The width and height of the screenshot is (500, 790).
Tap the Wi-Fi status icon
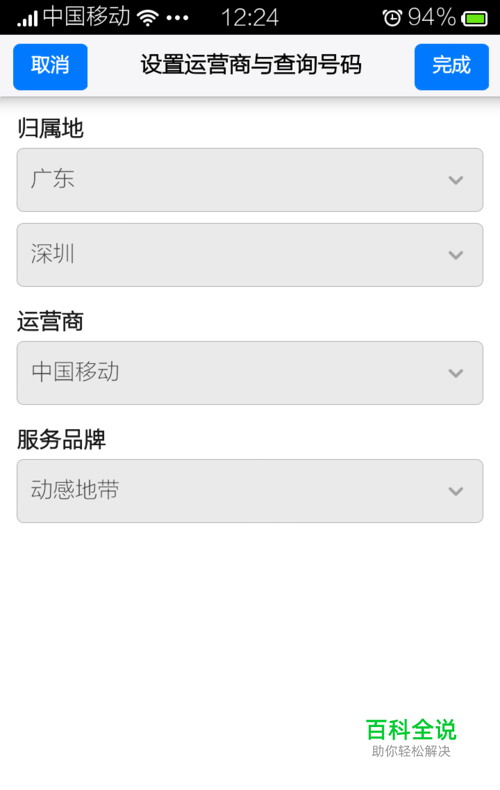(x=148, y=18)
